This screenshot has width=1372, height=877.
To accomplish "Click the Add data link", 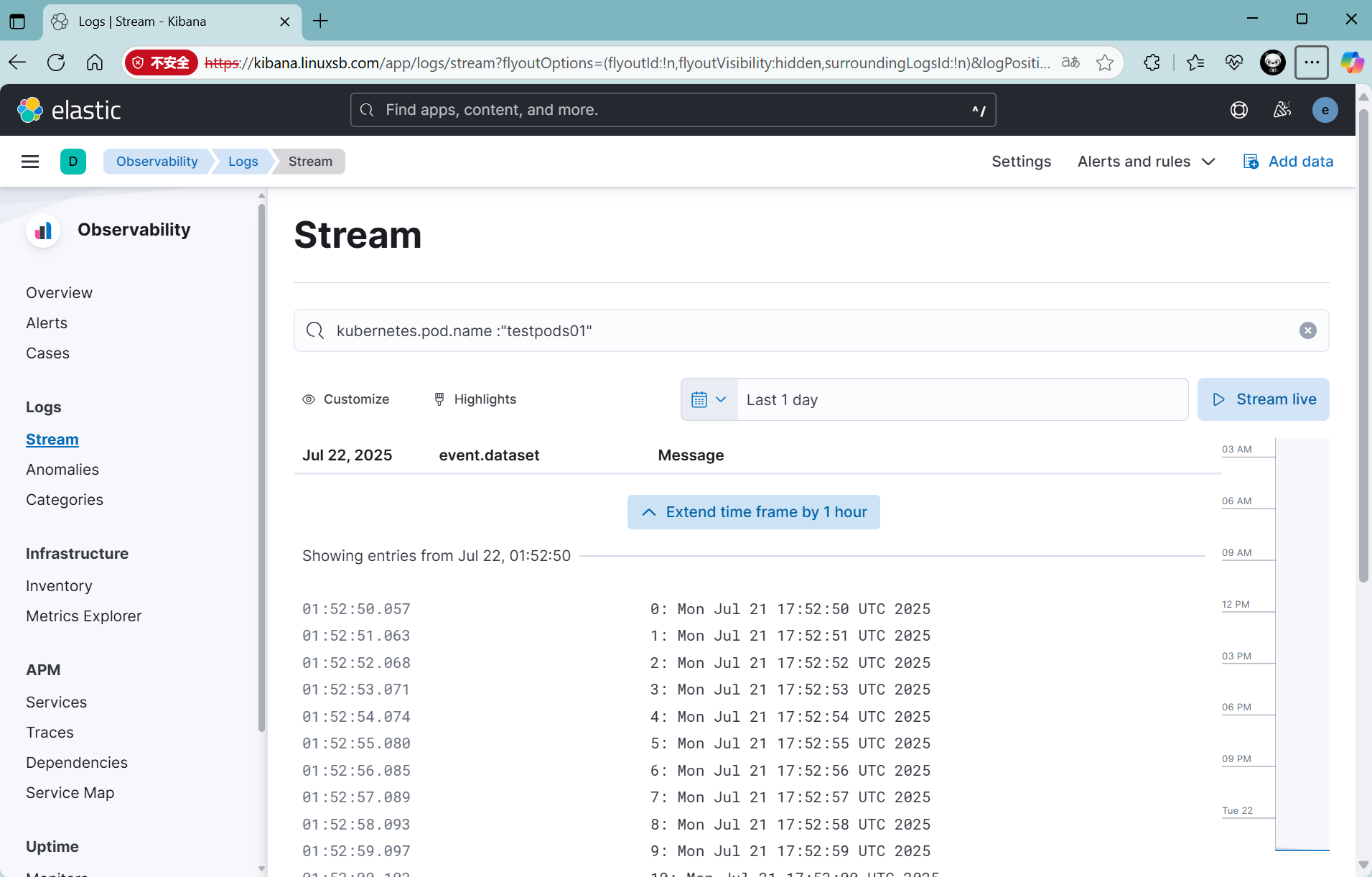I will click(1288, 162).
